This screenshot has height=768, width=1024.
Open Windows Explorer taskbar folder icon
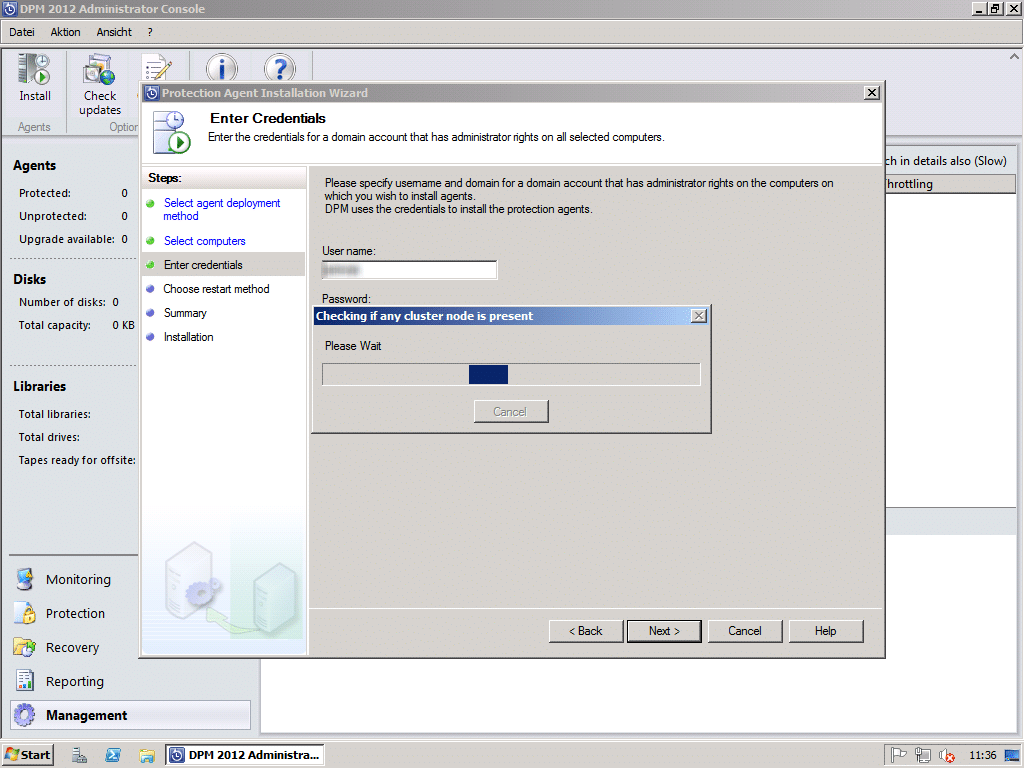tap(146, 756)
